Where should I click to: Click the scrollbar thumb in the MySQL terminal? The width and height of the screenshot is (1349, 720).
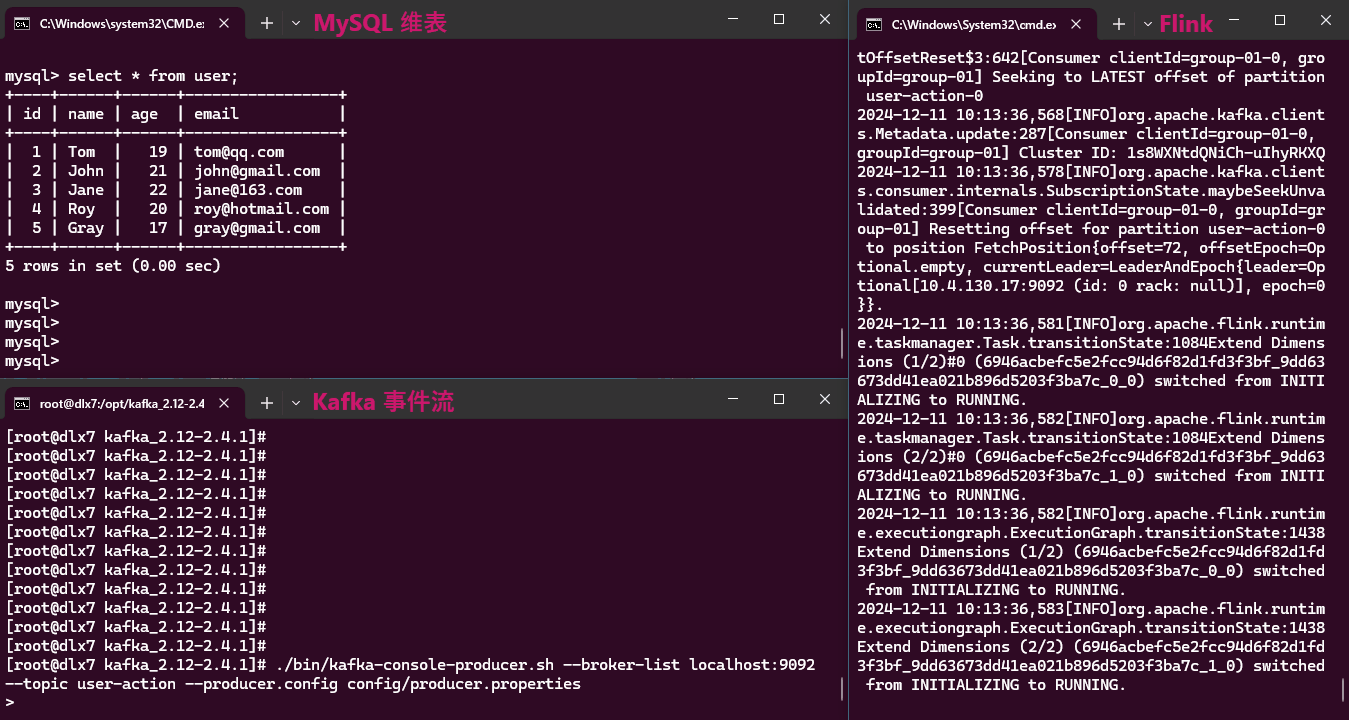pos(842,343)
